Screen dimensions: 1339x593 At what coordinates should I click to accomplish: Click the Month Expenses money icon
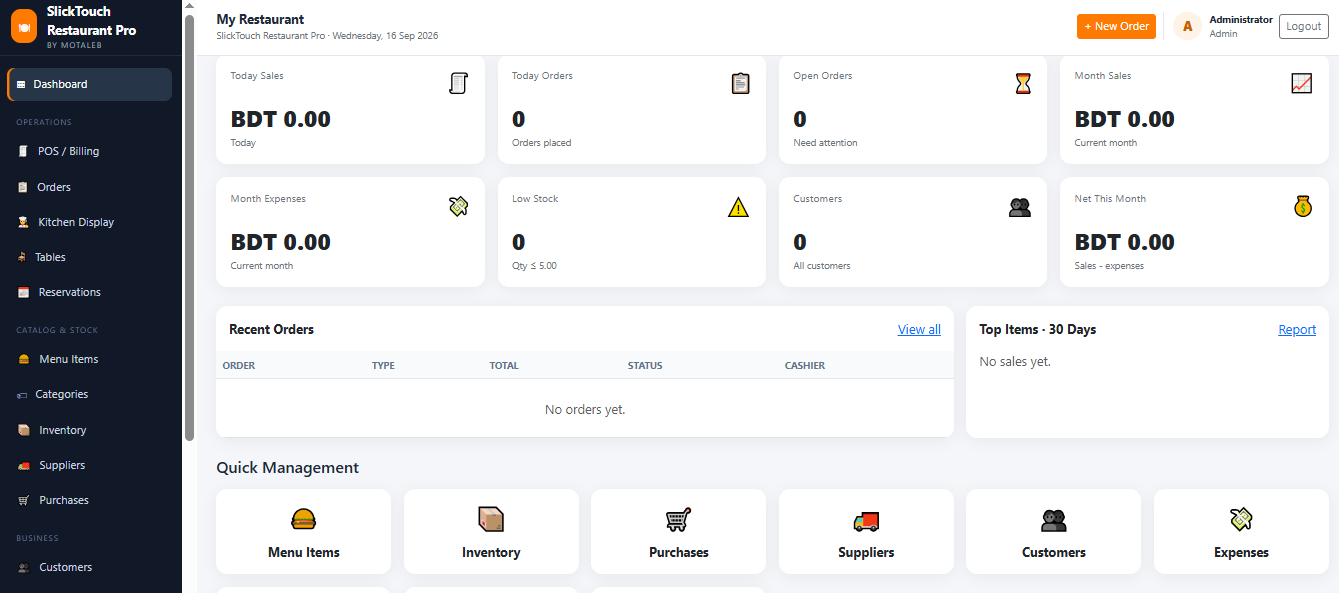tap(458, 207)
